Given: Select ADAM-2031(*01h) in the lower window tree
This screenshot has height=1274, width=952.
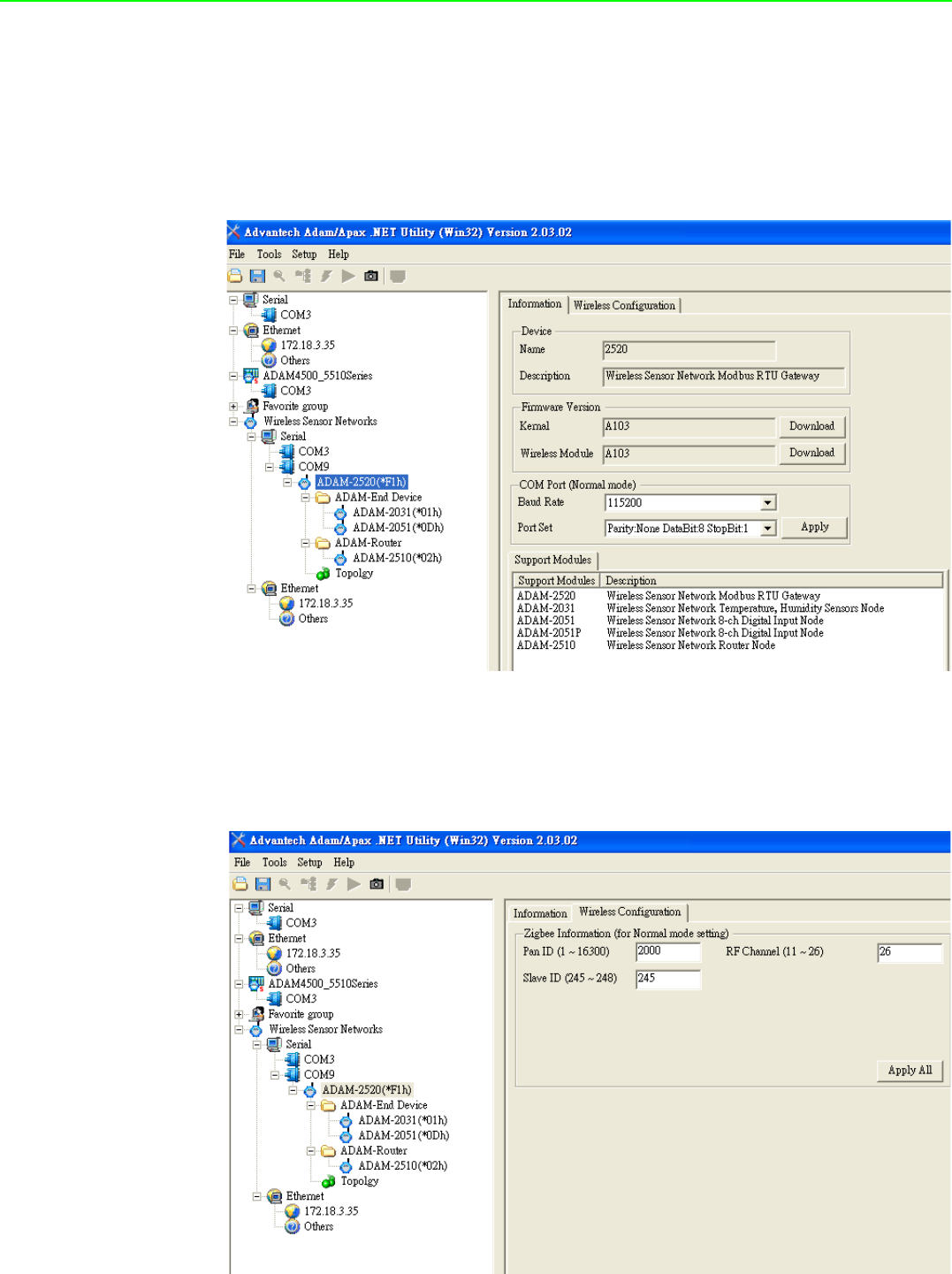Looking at the screenshot, I should 403,1121.
